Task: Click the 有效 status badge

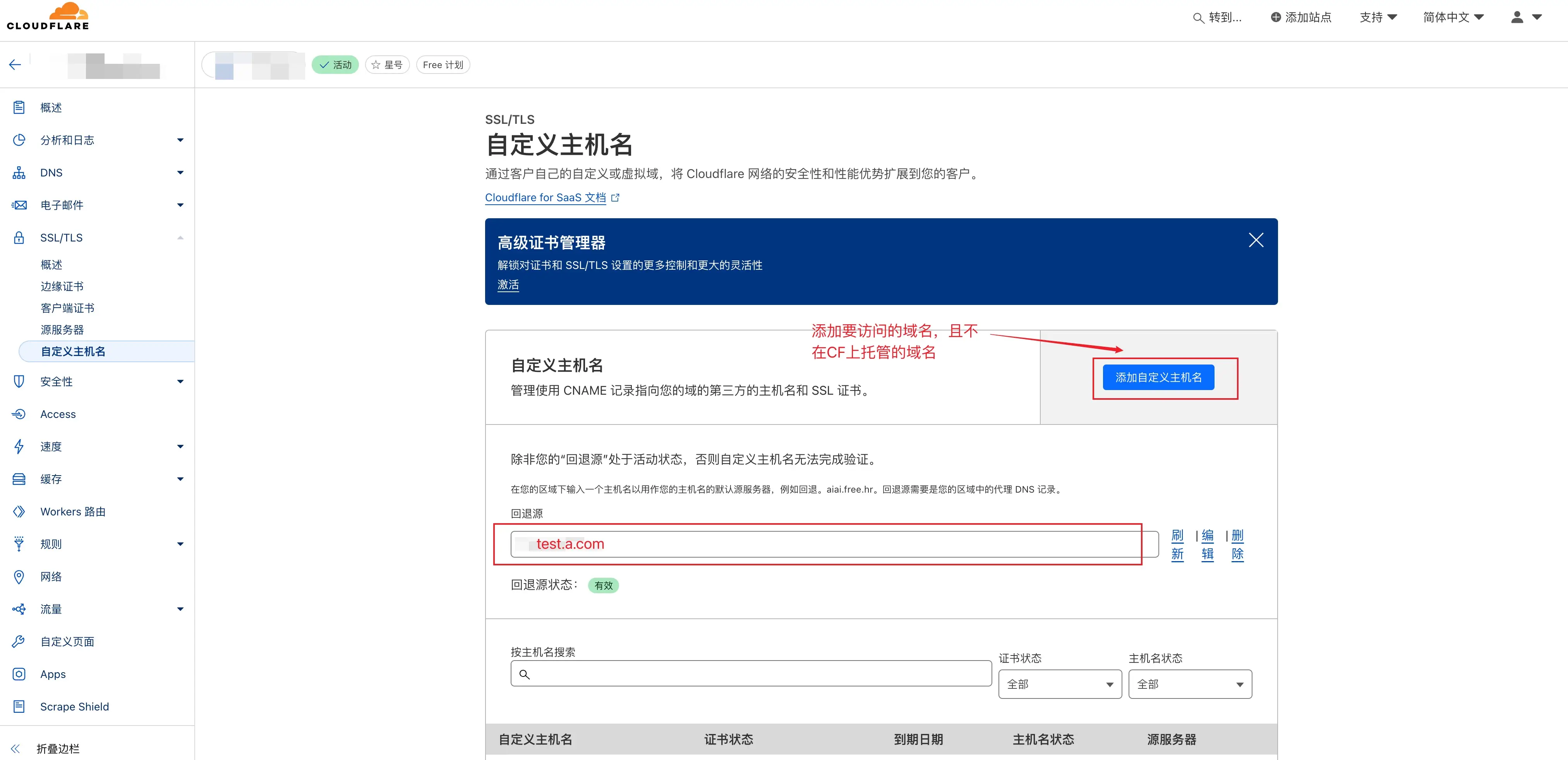Action: click(603, 585)
